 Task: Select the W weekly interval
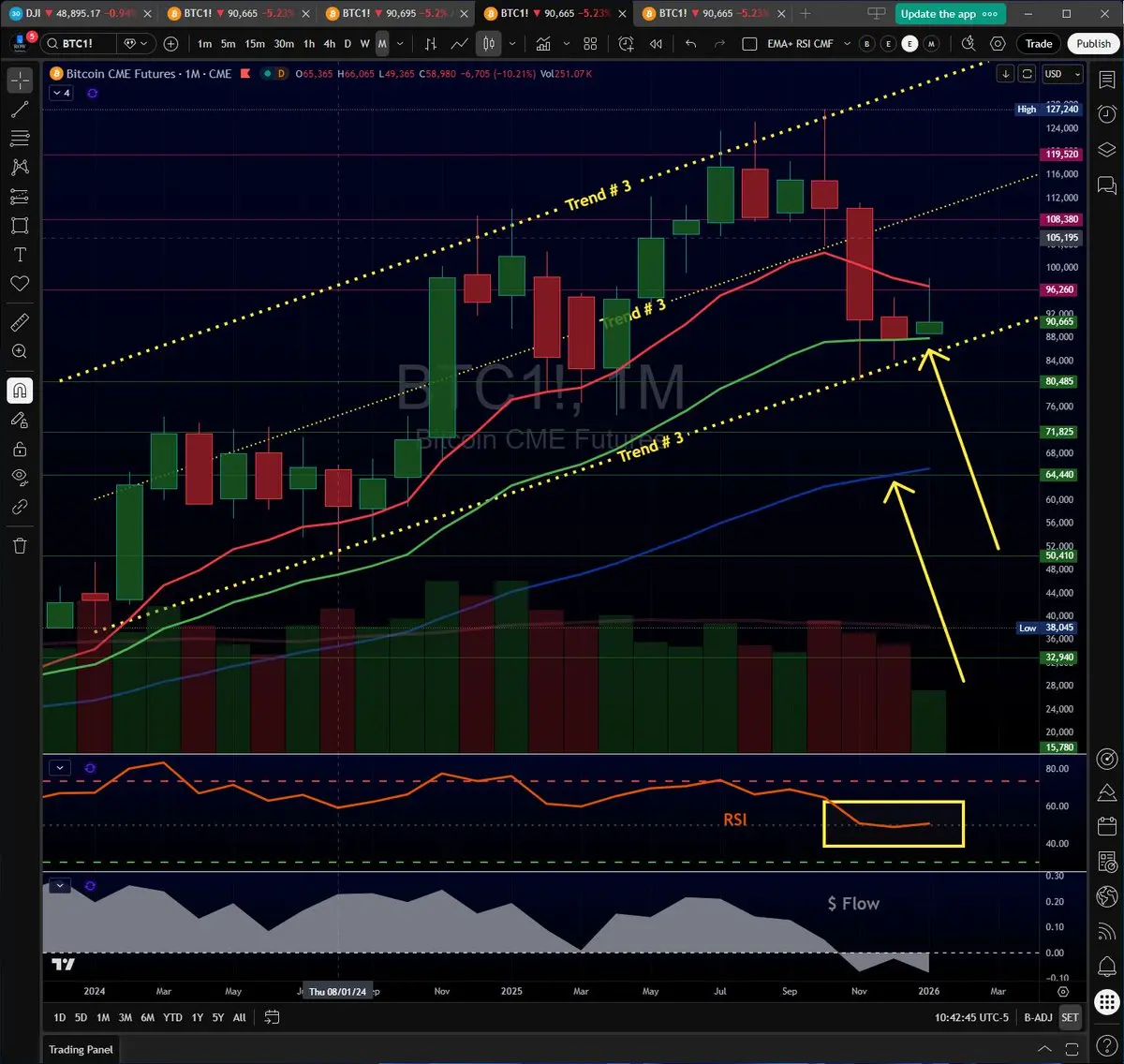364,44
